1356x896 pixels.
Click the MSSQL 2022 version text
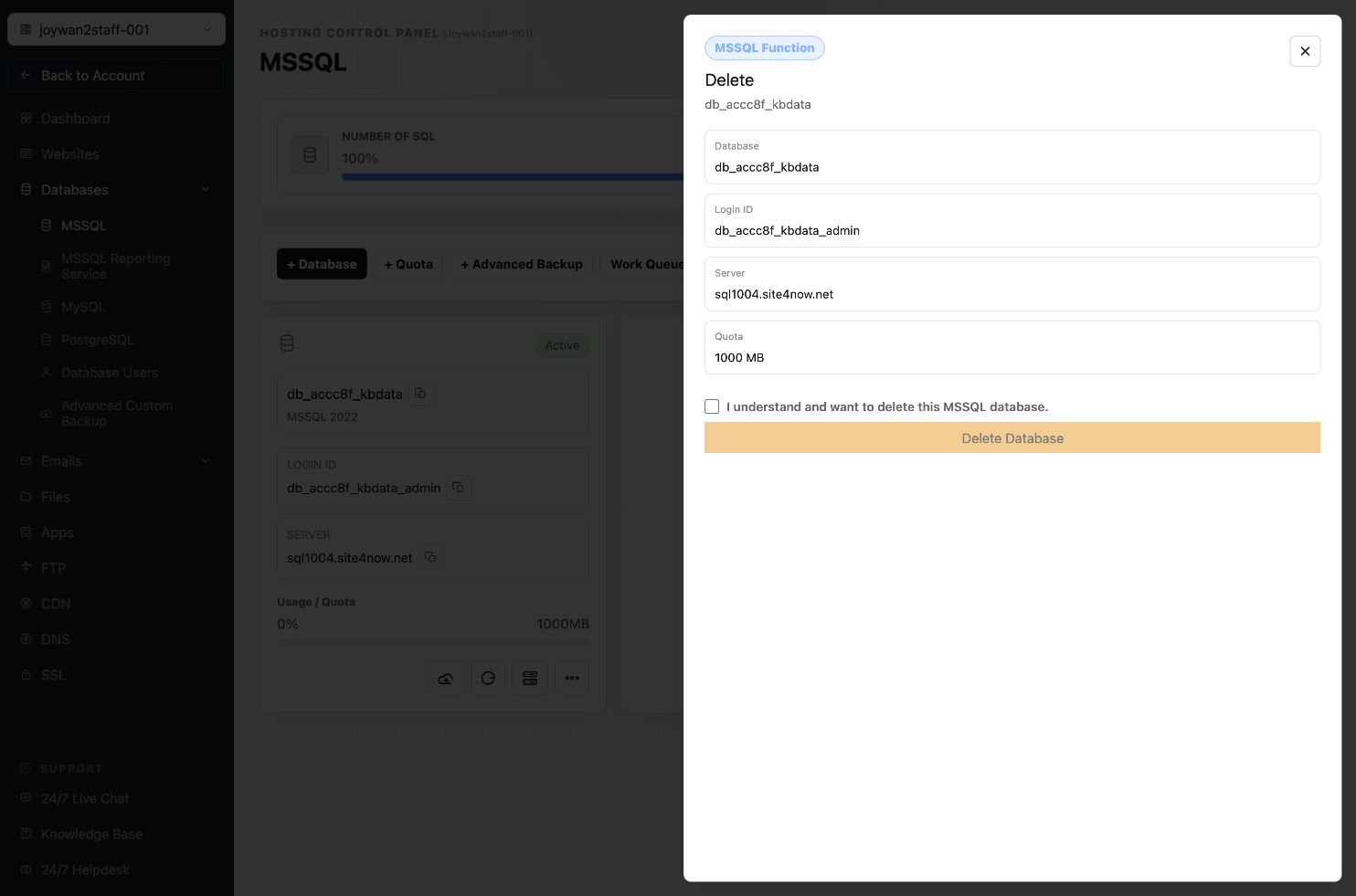[323, 416]
